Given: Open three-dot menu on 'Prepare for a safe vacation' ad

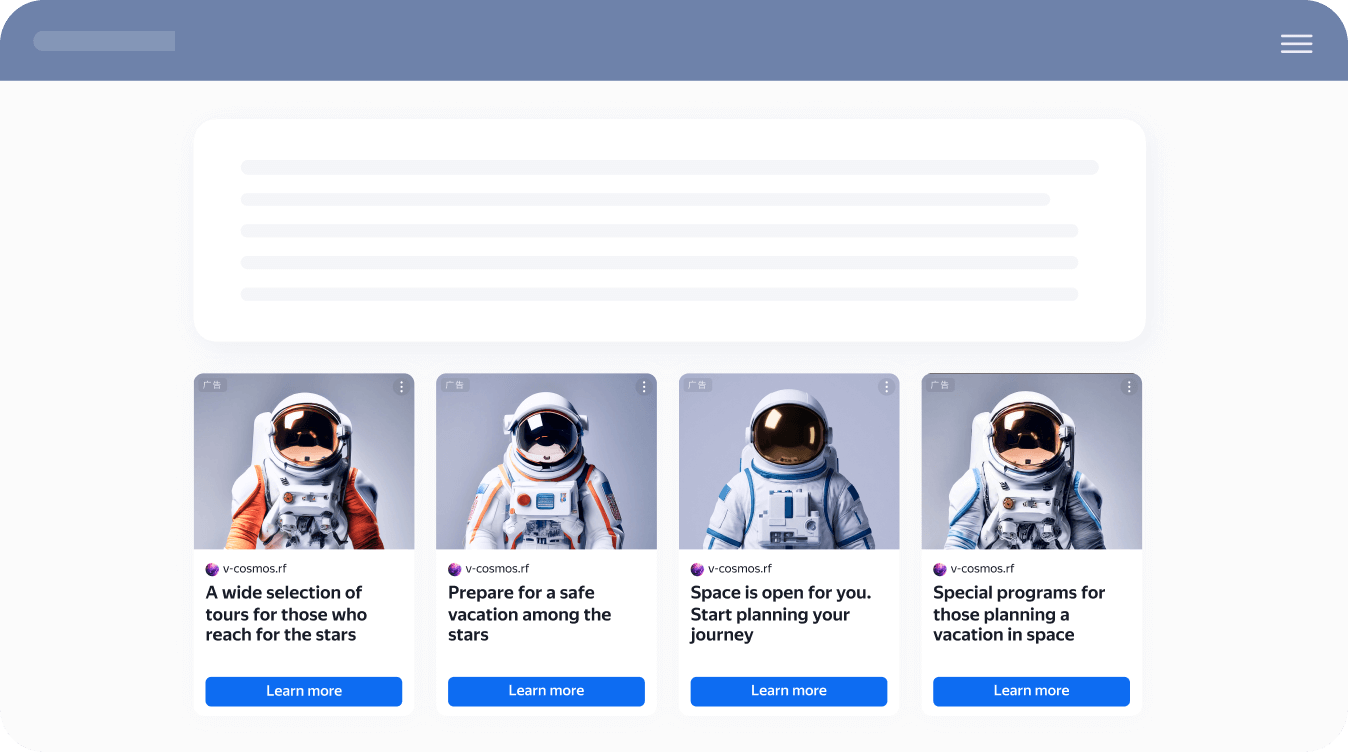Looking at the screenshot, I should 644,387.
